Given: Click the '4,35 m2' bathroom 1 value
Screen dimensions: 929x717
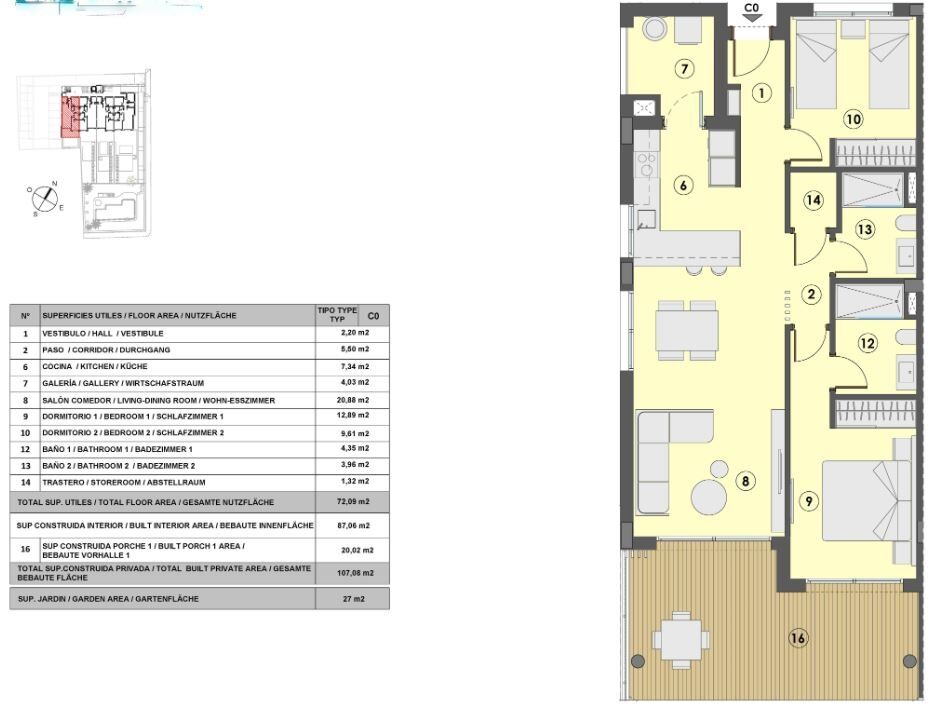Looking at the screenshot, I should click(355, 449).
